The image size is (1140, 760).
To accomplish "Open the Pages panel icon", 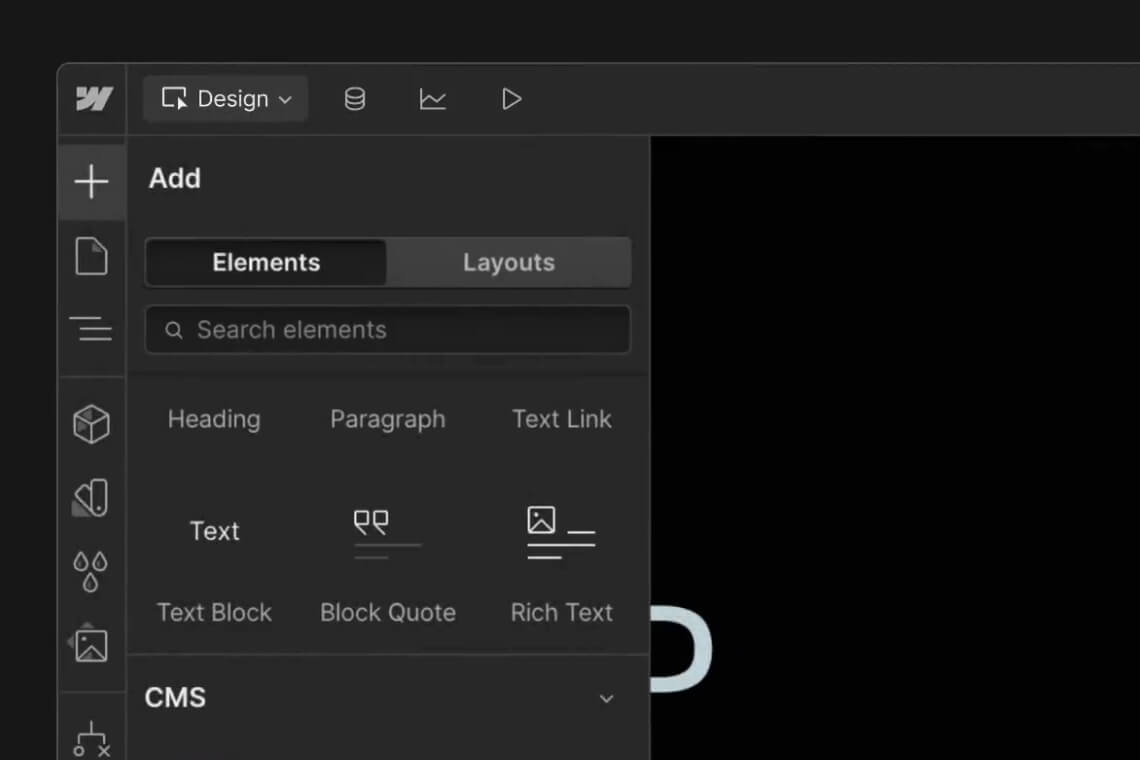I will (92, 256).
